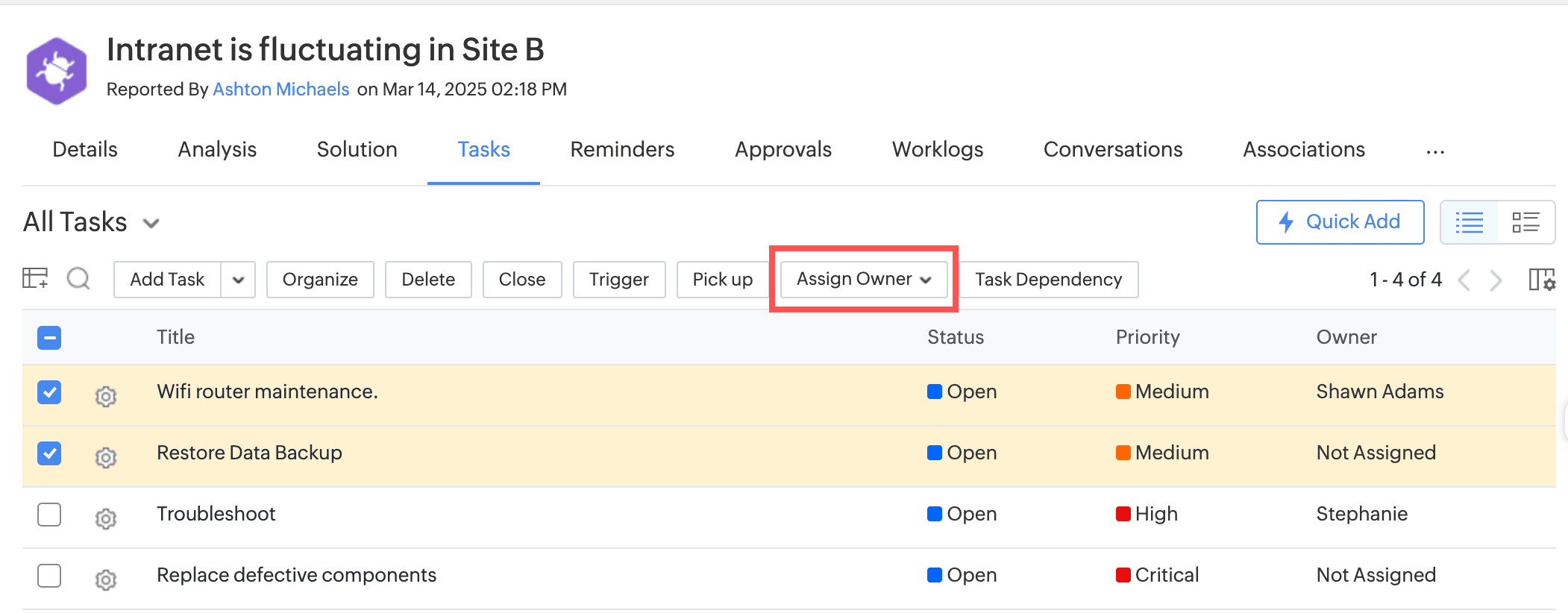This screenshot has width=1568, height=613.
Task: Click the search magnifier icon
Action: pyautogui.click(x=78, y=279)
